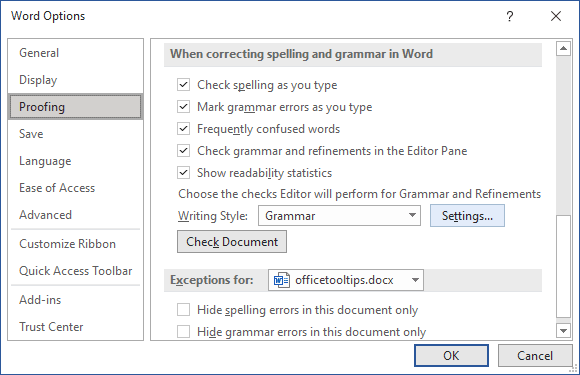Image resolution: width=580 pixels, height=375 pixels.
Task: Enable Hide grammar errors in this document only
Action: (x=183, y=332)
